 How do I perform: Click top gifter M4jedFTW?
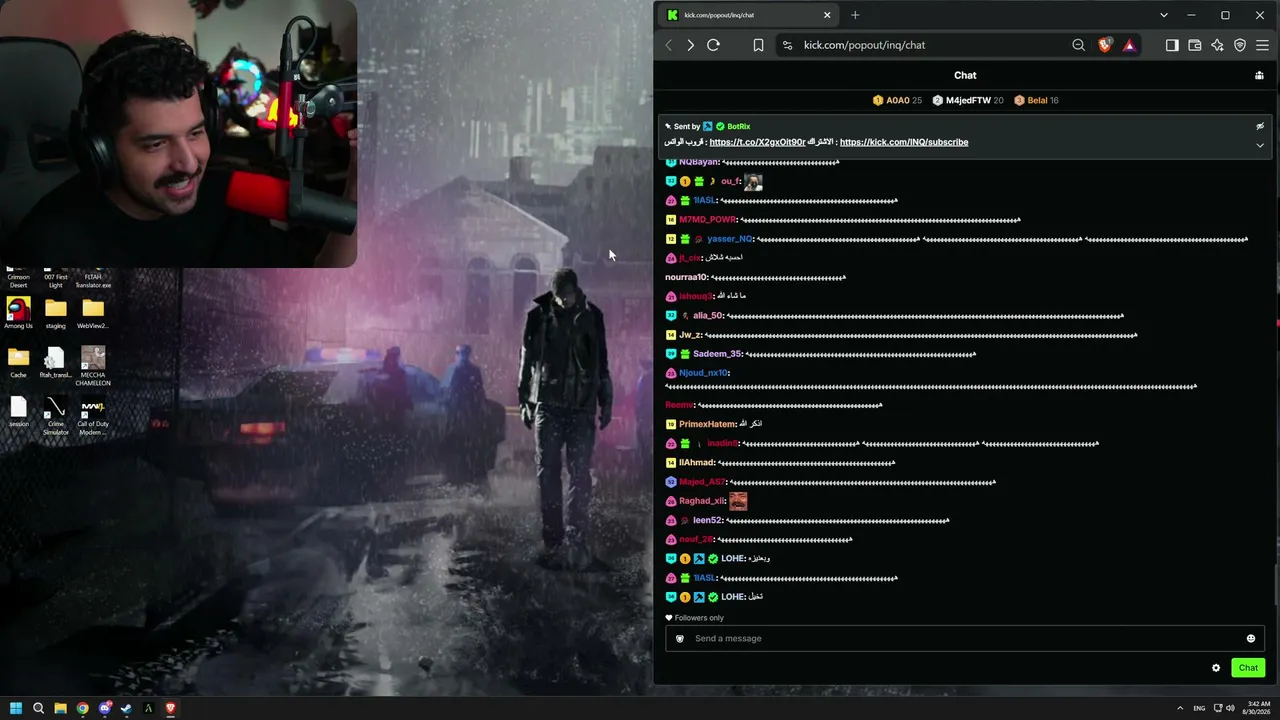pyautogui.click(x=968, y=100)
